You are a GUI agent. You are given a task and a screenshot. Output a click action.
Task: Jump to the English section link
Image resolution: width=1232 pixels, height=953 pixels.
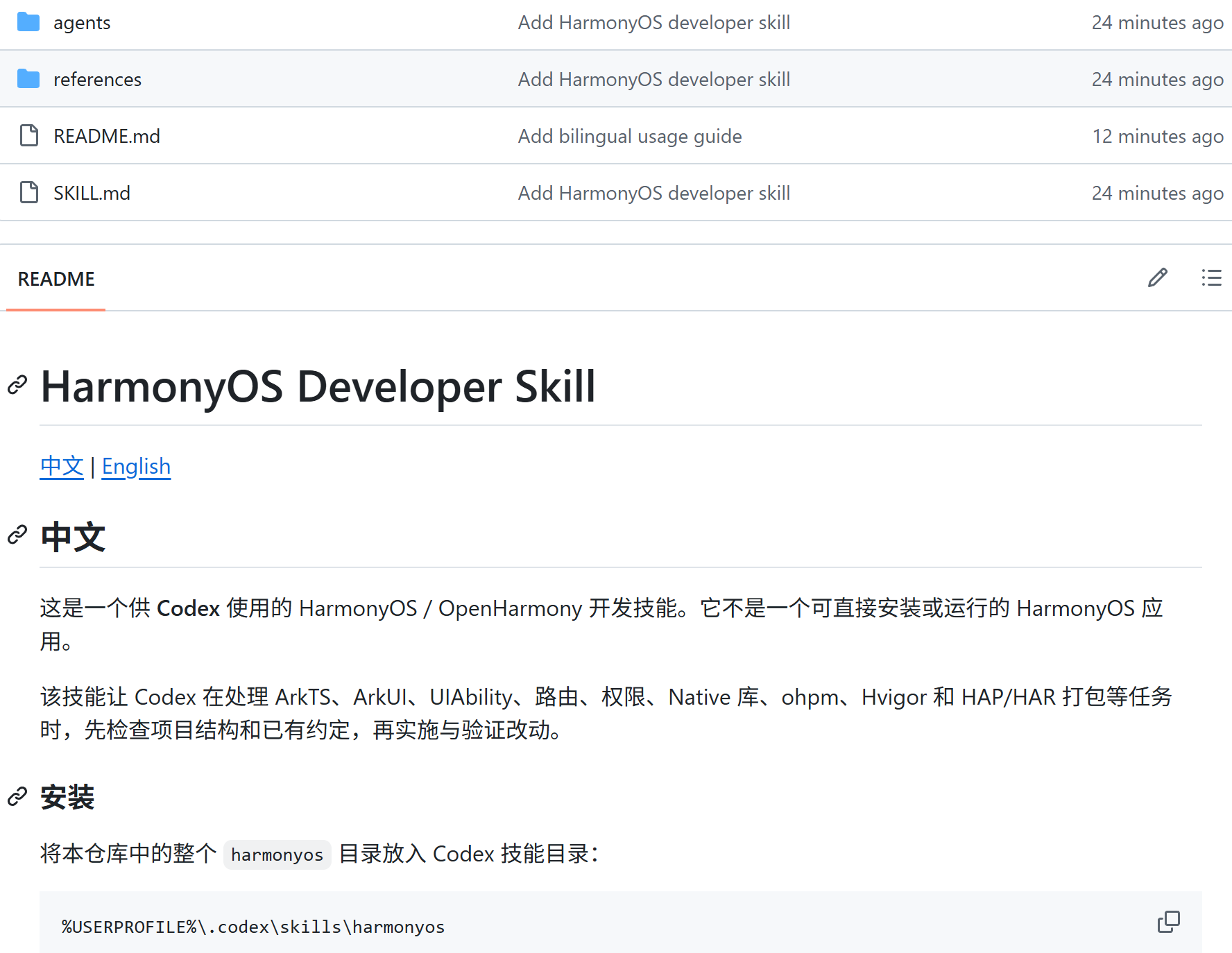(x=136, y=467)
